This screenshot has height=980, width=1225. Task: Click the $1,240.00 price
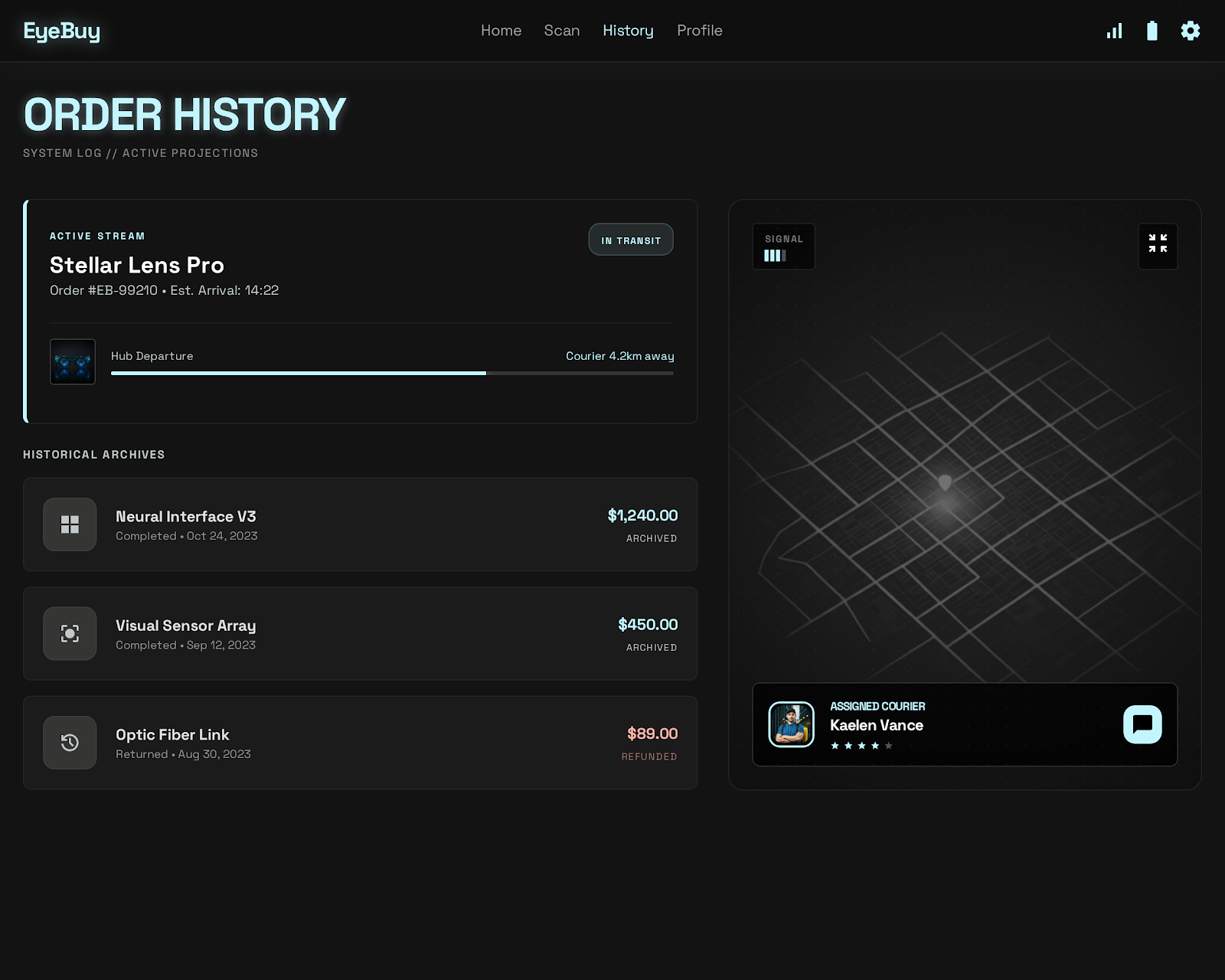click(642, 515)
